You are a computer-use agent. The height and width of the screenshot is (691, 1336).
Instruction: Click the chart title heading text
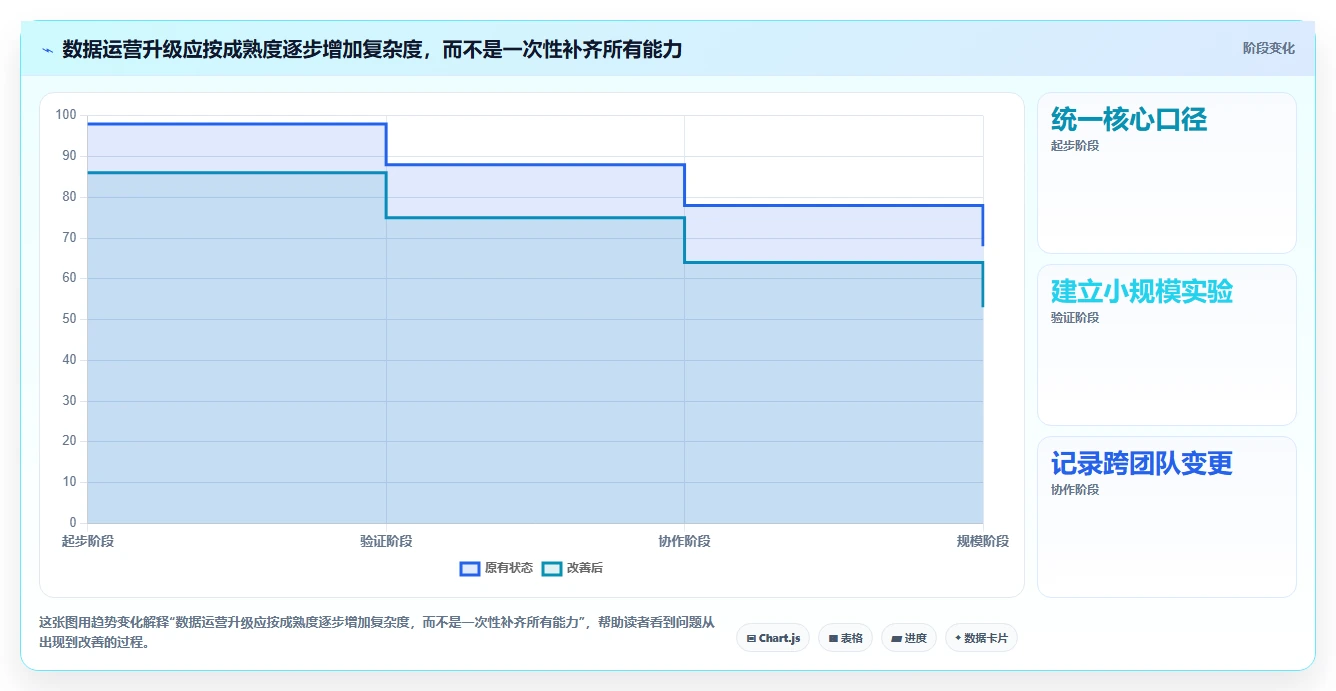click(x=372, y=49)
